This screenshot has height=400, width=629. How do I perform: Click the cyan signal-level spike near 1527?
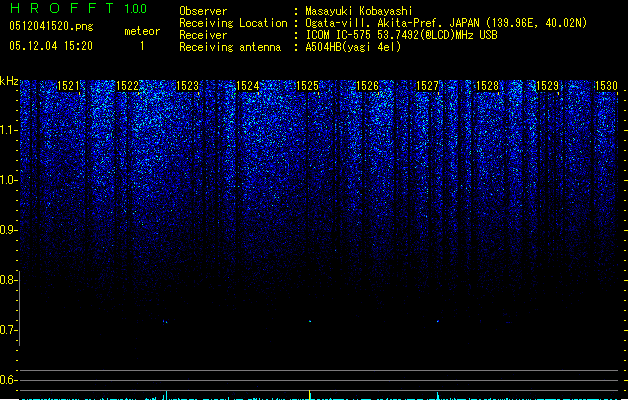[438, 396]
